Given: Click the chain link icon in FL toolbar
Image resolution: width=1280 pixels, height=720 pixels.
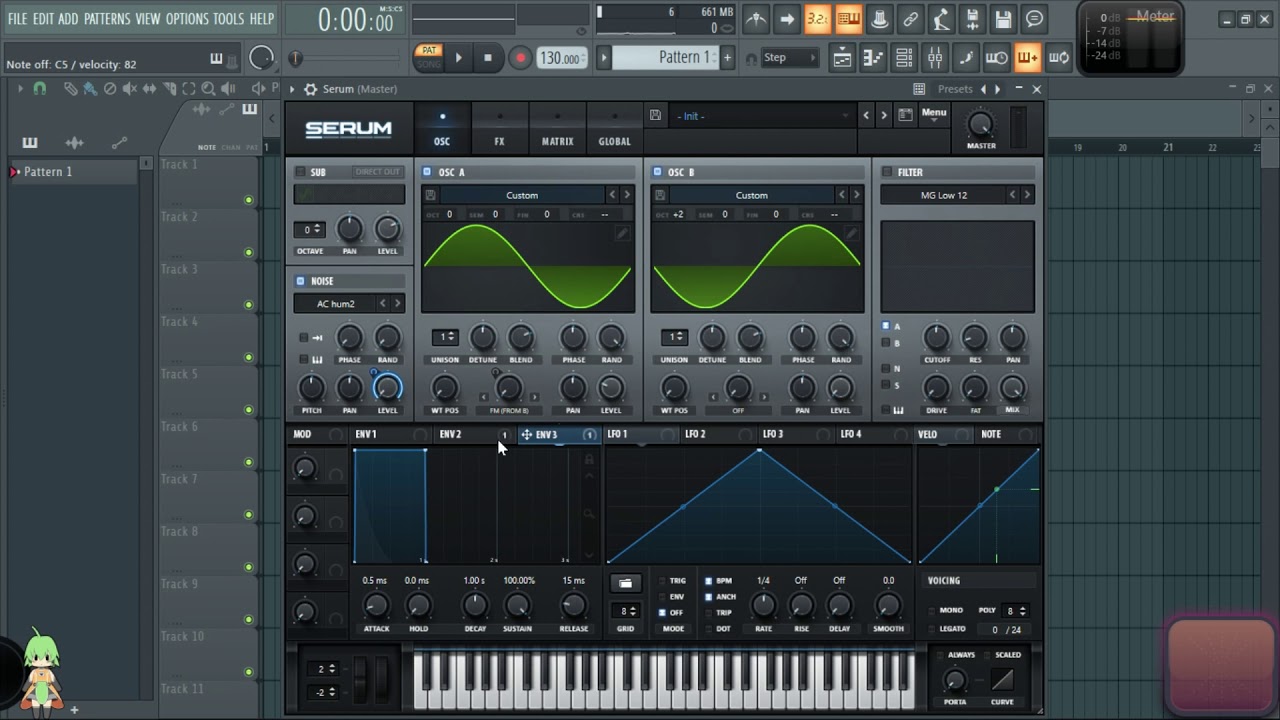Looking at the screenshot, I should [x=910, y=19].
